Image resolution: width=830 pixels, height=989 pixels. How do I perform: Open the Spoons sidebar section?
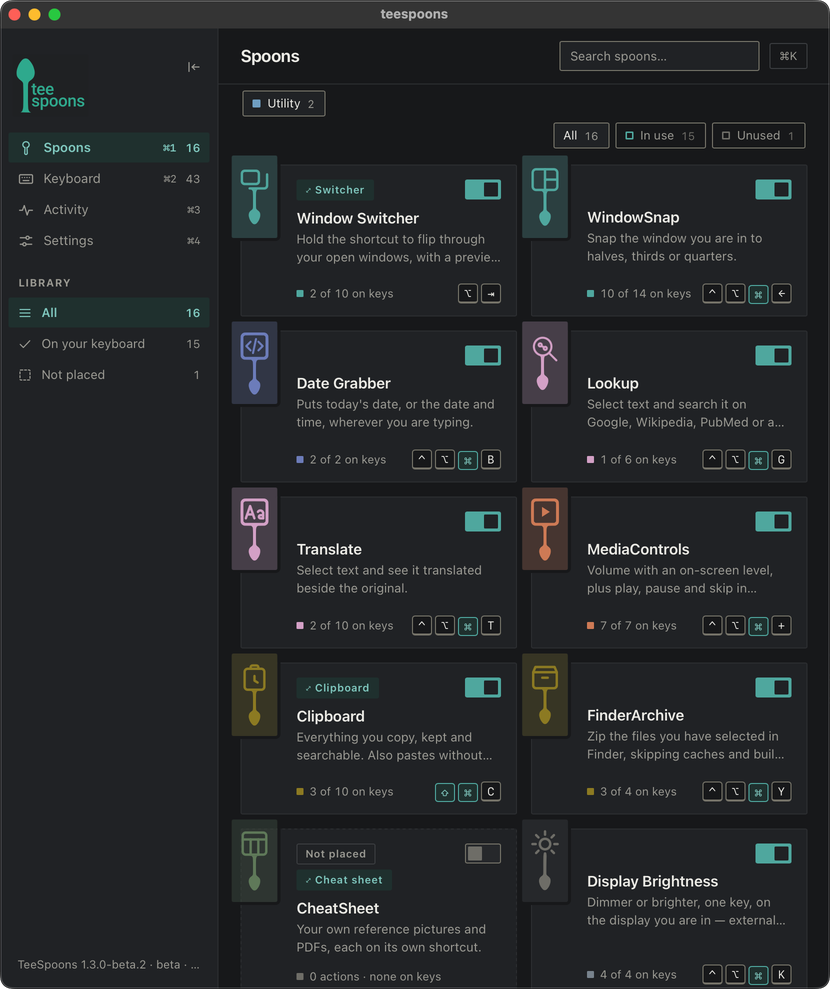click(109, 148)
